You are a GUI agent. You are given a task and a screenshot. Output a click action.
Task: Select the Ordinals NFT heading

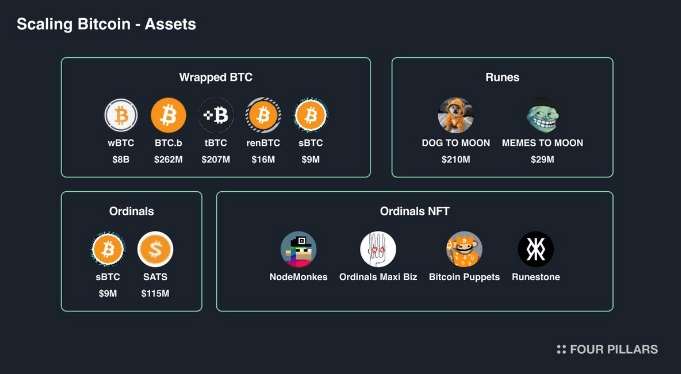point(415,212)
